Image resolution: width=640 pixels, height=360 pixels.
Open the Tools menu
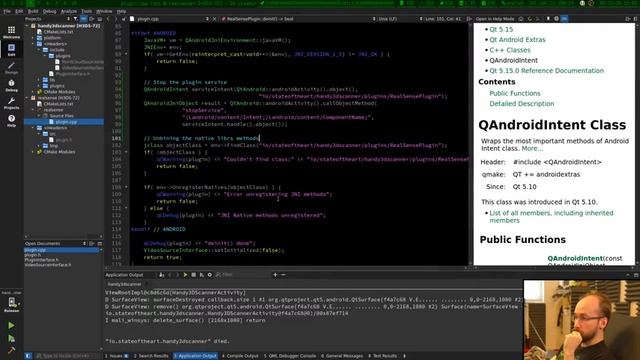87,11
